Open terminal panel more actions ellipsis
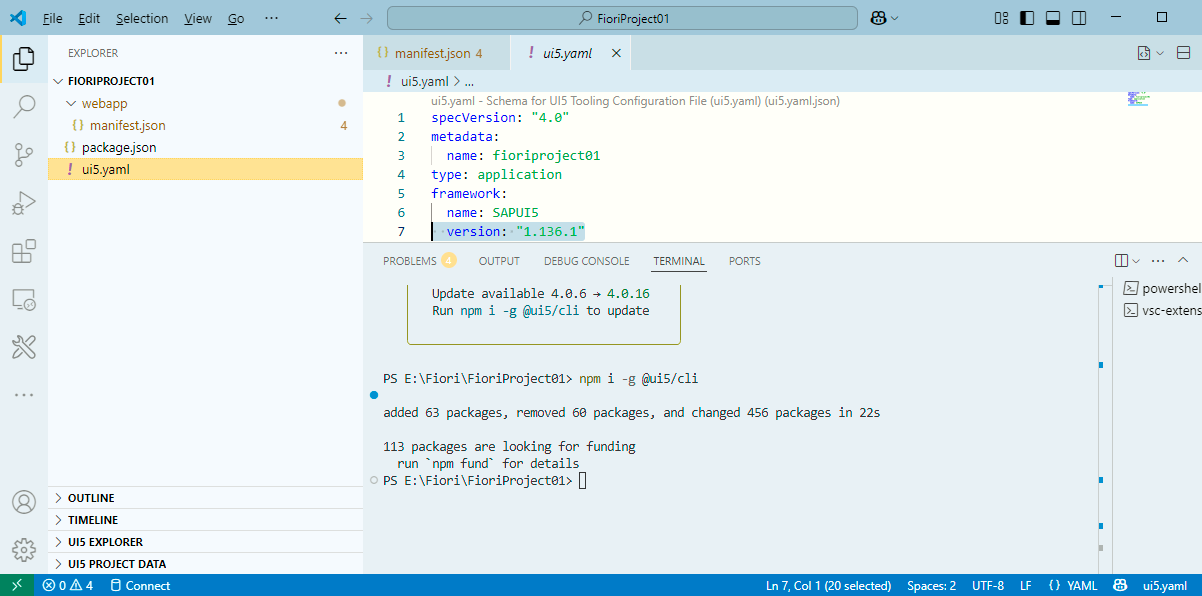 pyautogui.click(x=1158, y=261)
